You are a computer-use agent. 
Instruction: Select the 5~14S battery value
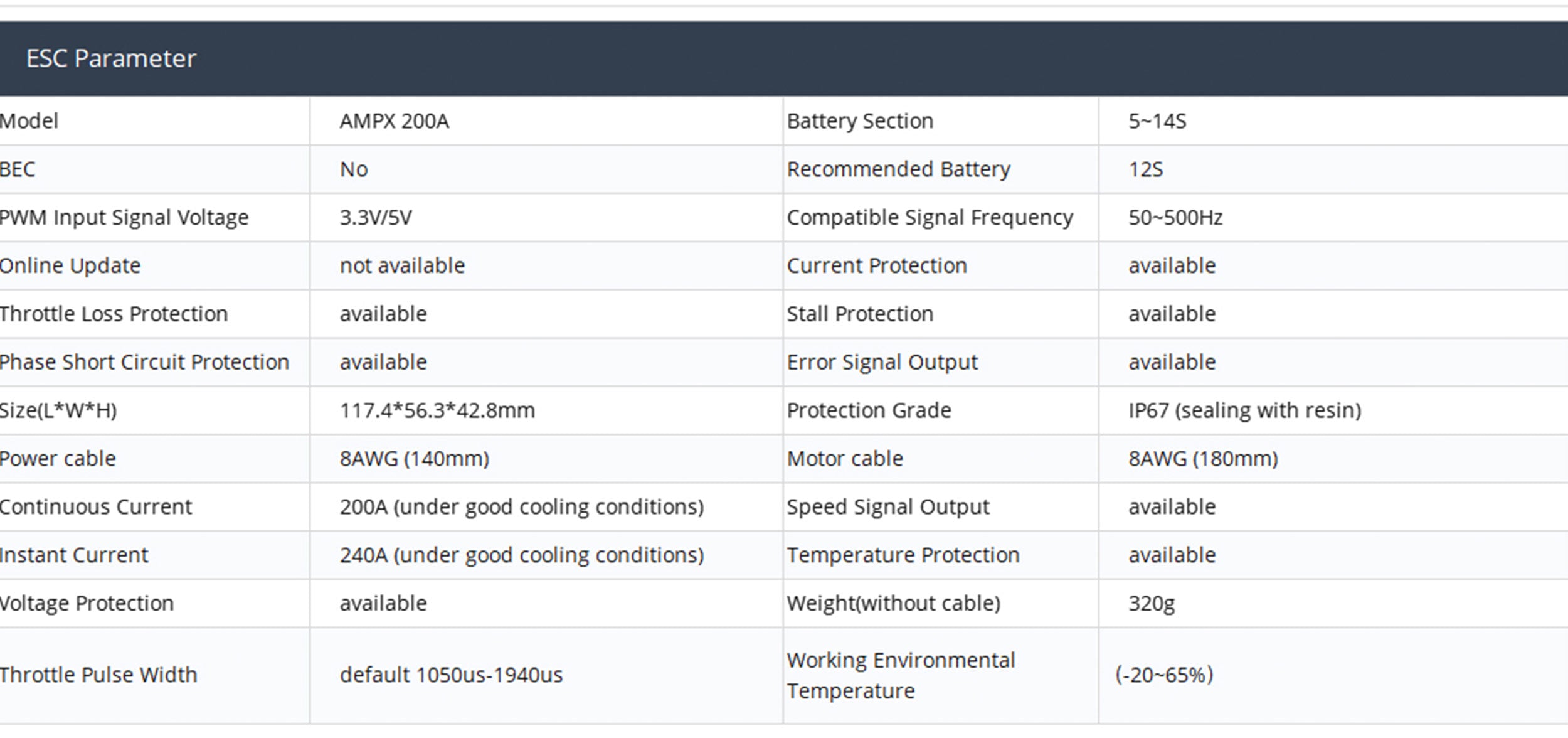pyautogui.click(x=1157, y=121)
